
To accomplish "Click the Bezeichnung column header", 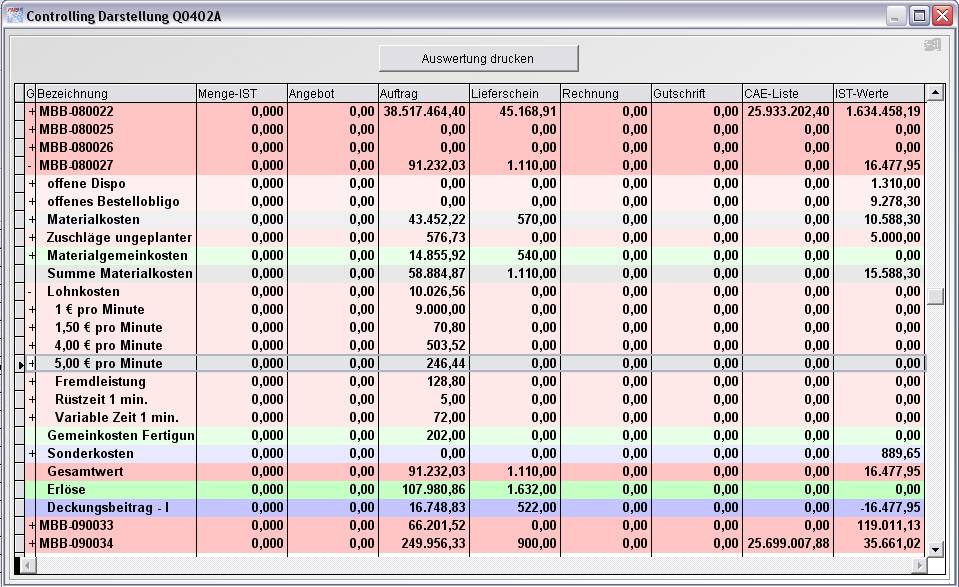I will tap(115, 93).
